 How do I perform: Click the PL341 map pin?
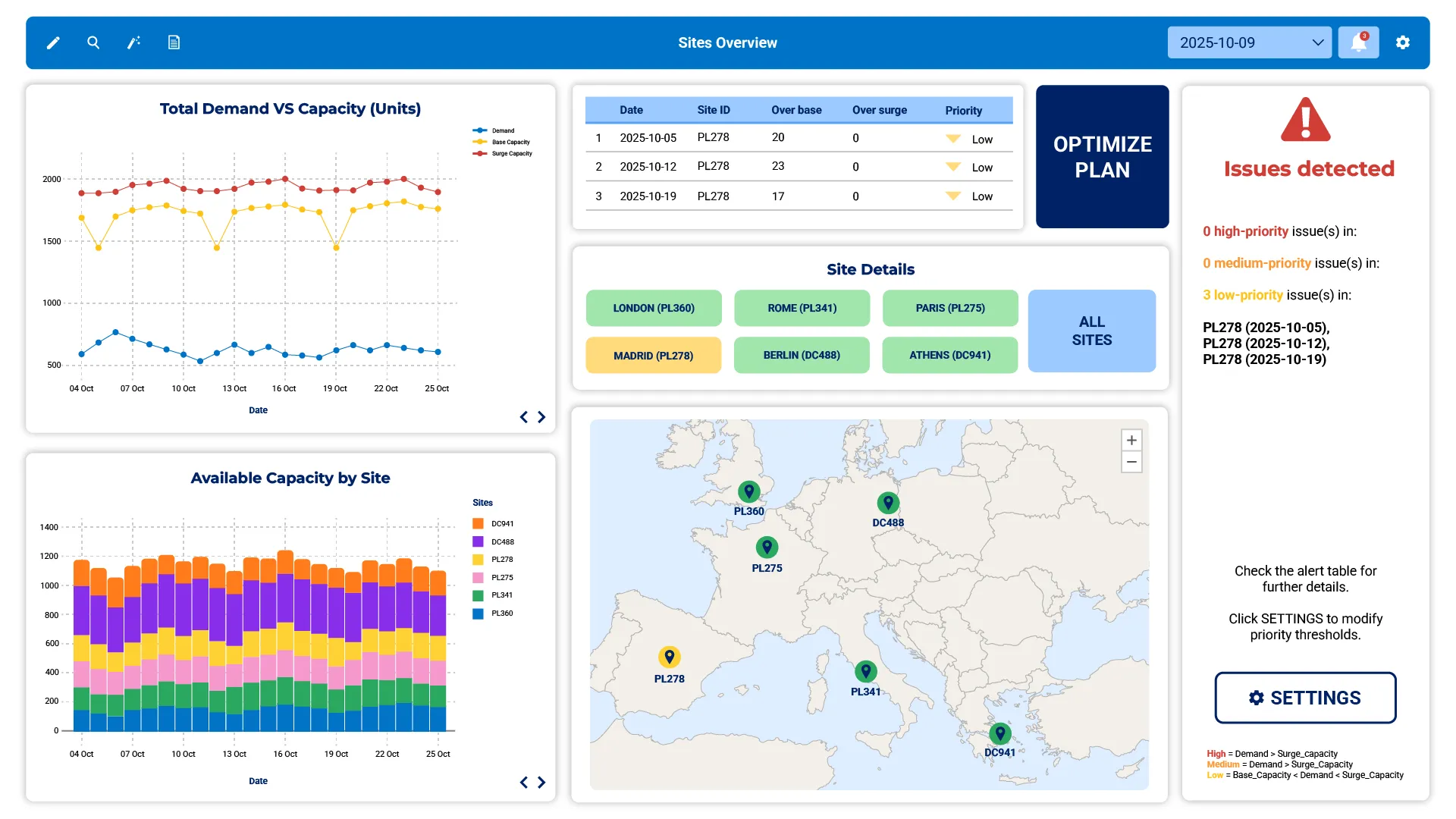[x=865, y=671]
